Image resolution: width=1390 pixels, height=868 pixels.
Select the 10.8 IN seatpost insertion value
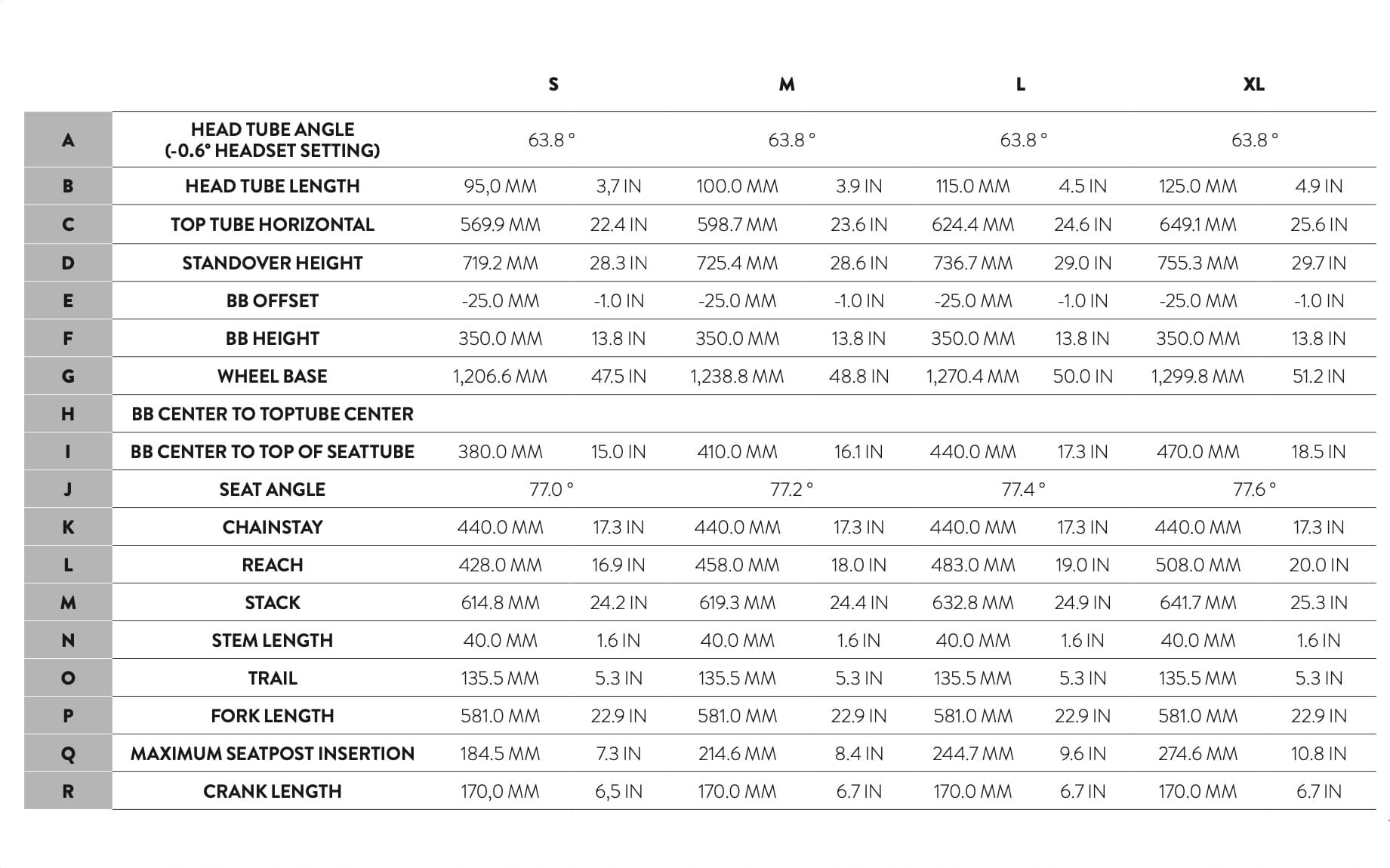tap(1318, 753)
